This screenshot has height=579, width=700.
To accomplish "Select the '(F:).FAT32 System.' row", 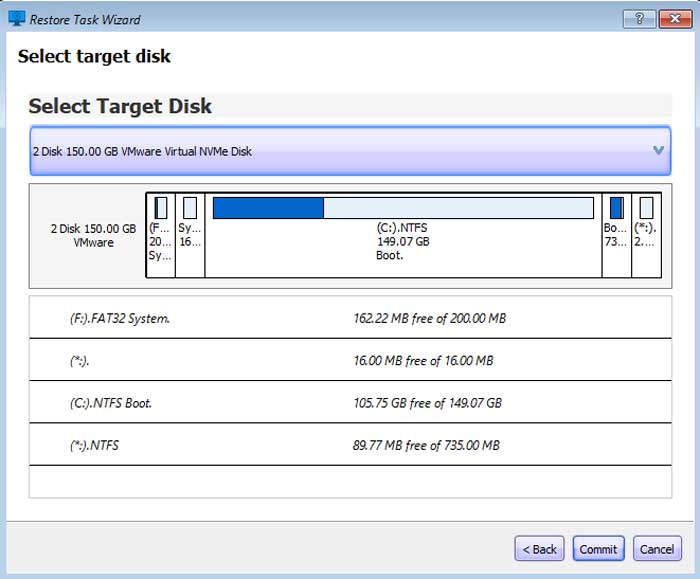I will coord(350,317).
